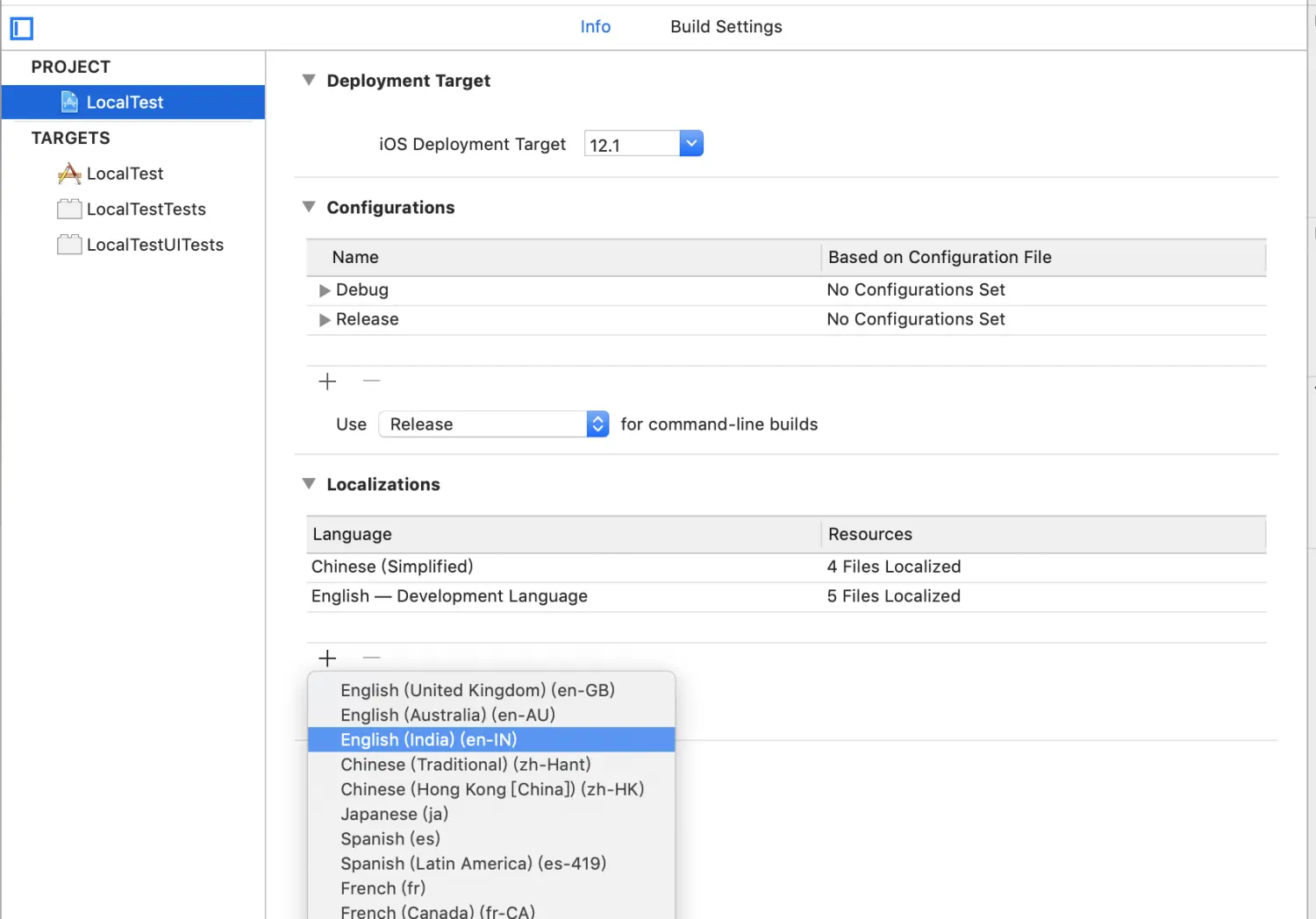The width and height of the screenshot is (1316, 919).
Task: Select the Chinese (Simplified) localization row
Action: (786, 567)
